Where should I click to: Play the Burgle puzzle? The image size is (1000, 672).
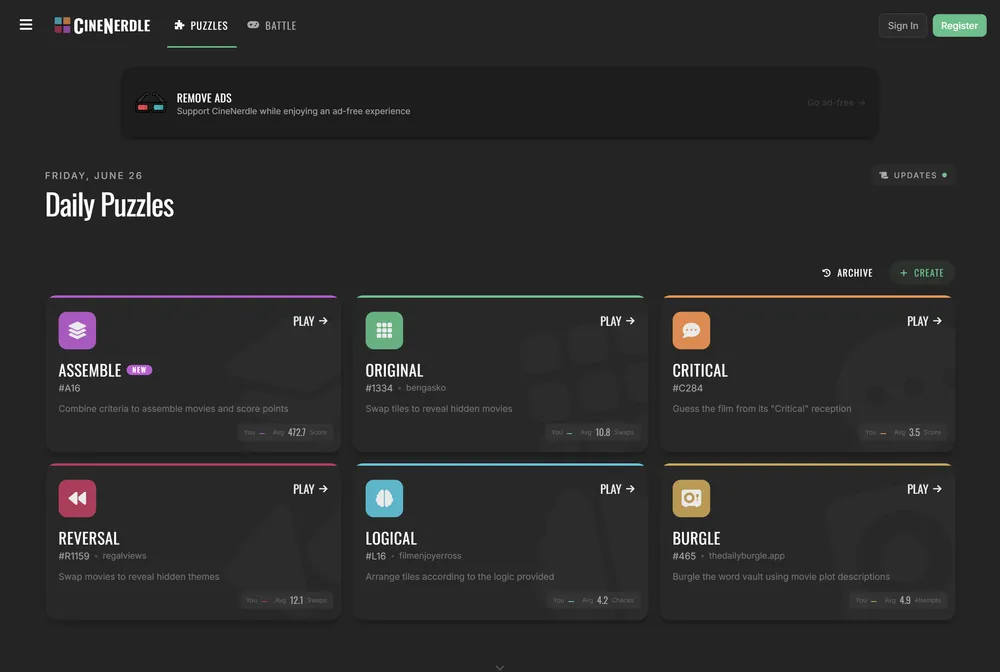click(925, 489)
